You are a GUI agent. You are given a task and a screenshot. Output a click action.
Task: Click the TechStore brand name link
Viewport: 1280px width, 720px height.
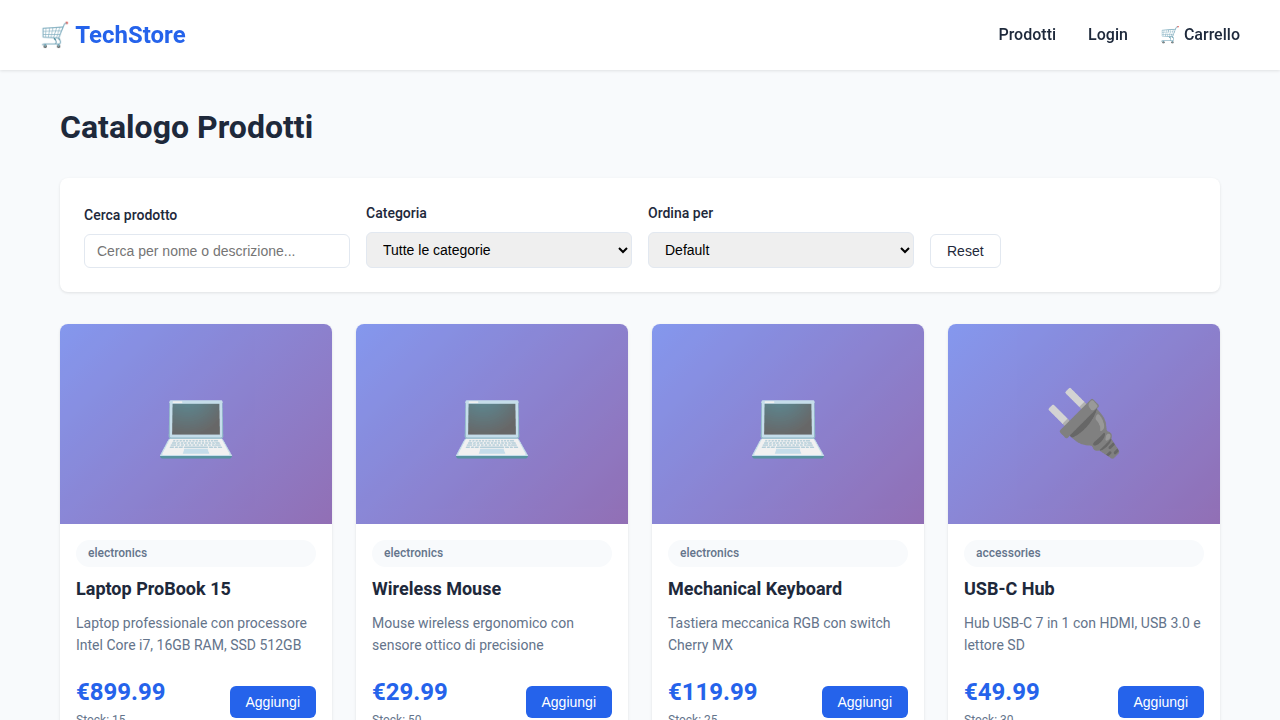click(x=128, y=34)
